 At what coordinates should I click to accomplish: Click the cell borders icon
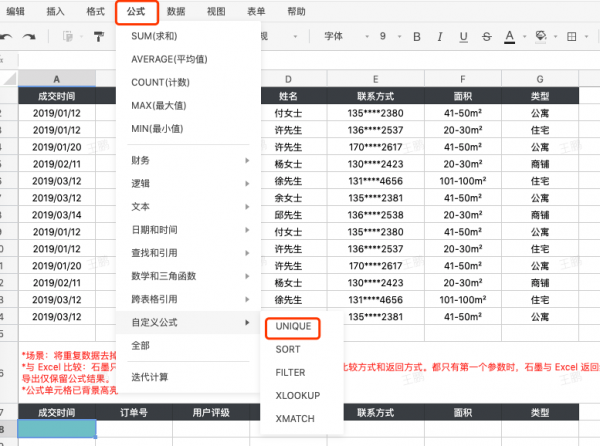[572, 37]
